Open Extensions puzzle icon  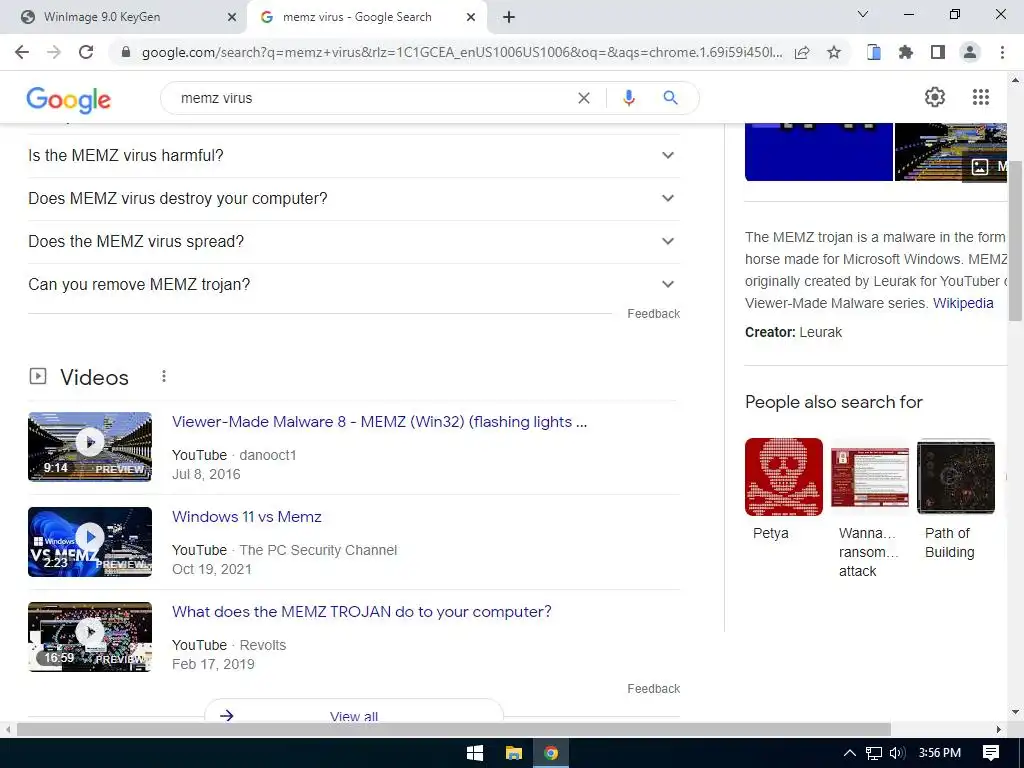pyautogui.click(x=906, y=52)
